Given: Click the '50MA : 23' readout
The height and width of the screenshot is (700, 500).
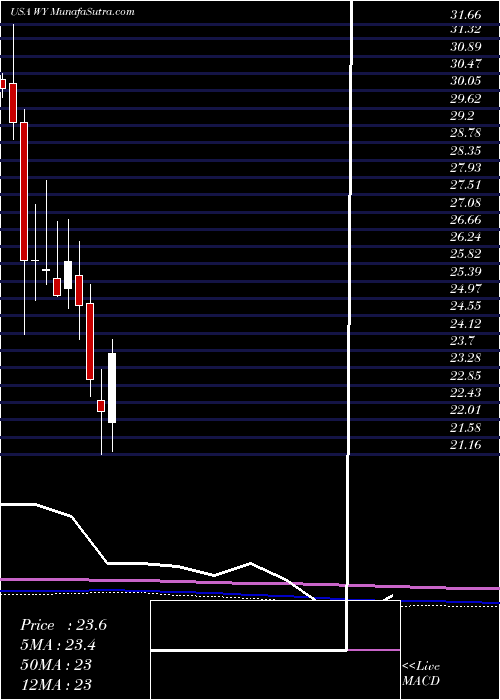Looking at the screenshot, I should pos(56,664).
